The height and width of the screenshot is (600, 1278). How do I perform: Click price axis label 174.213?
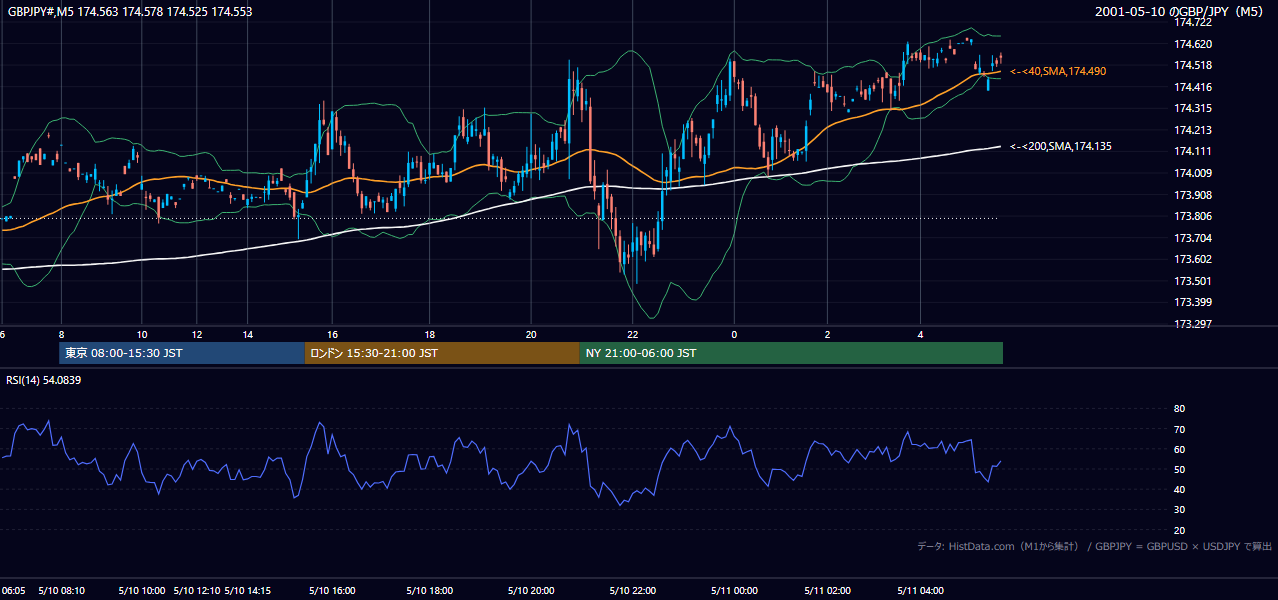pyautogui.click(x=1193, y=130)
